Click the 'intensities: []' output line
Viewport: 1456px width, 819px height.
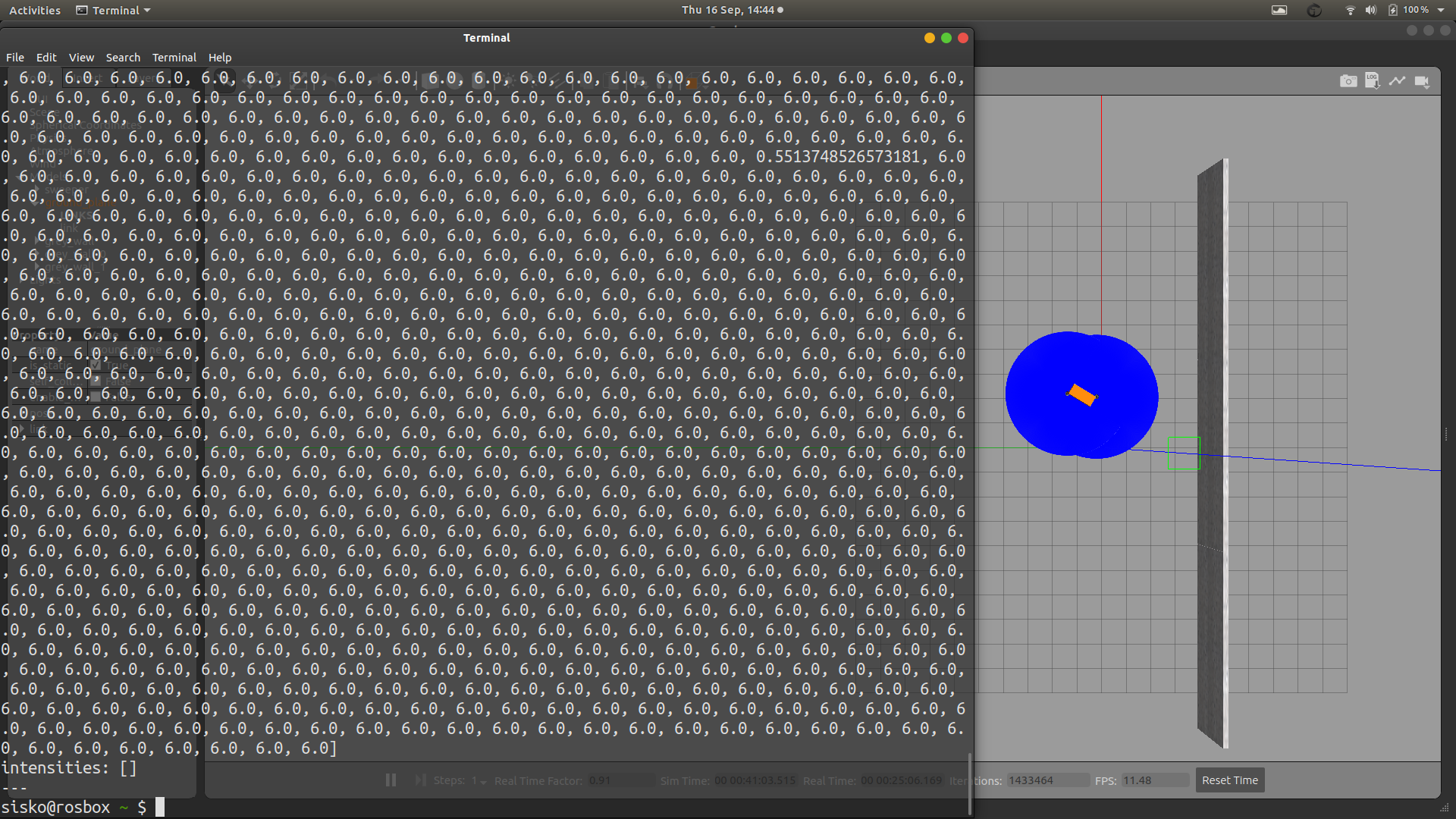pyautogui.click(x=69, y=768)
